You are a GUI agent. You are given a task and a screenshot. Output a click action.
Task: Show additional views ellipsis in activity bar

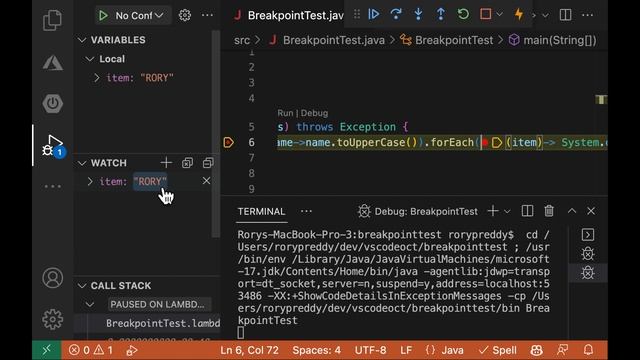(53, 187)
